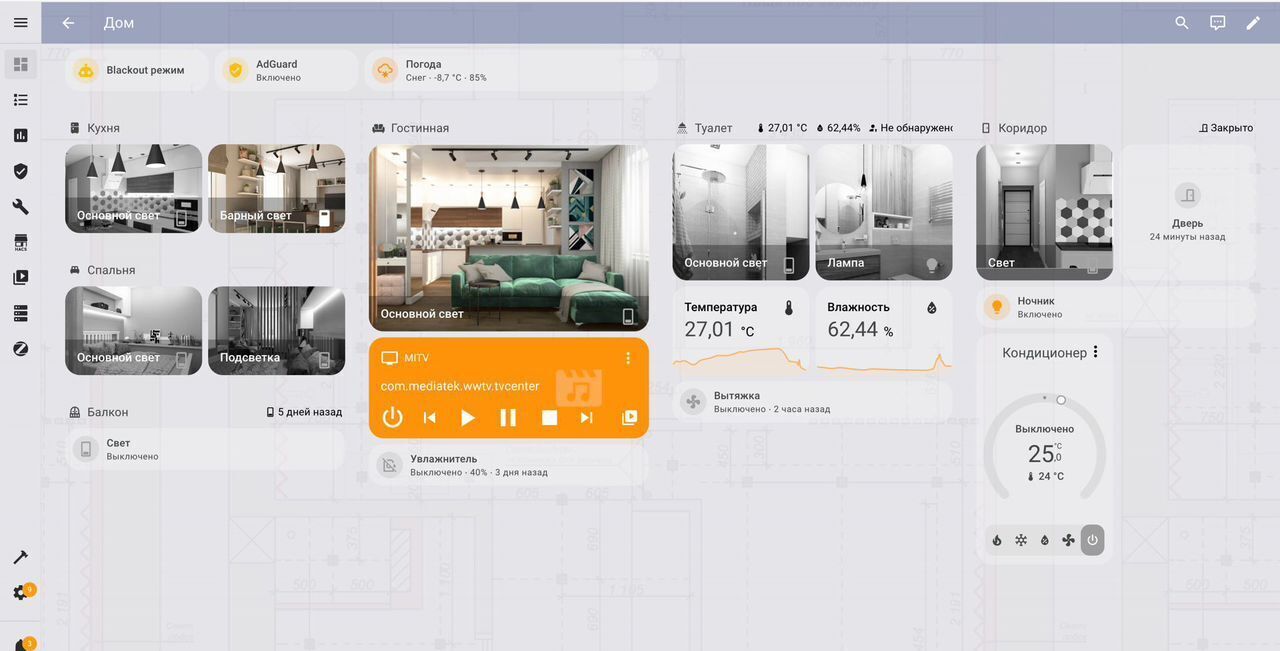Toggle the Вытяжка fan tile

(812, 402)
